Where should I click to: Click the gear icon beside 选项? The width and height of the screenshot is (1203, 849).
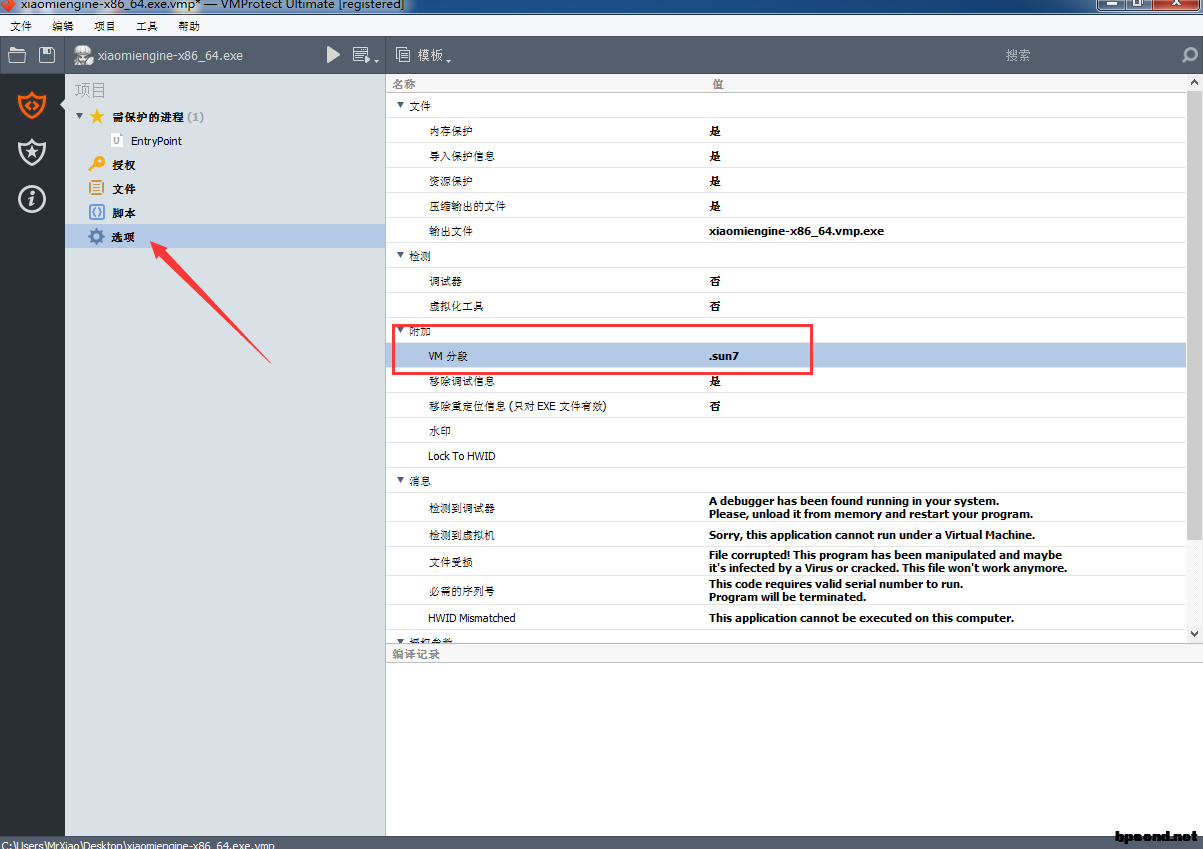click(97, 237)
